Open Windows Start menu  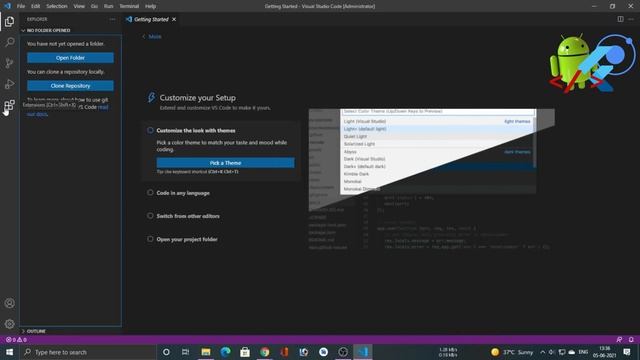coord(9,352)
